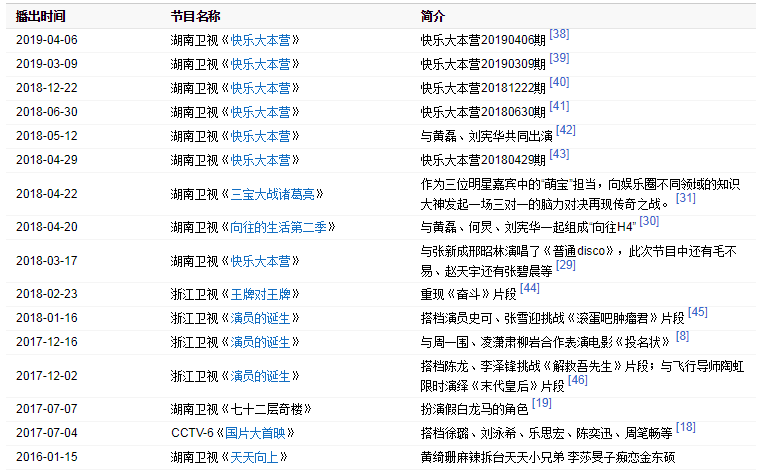The height and width of the screenshot is (471, 757).
Task: Click footnote [42] after 共同出演
Action: [x=566, y=130]
